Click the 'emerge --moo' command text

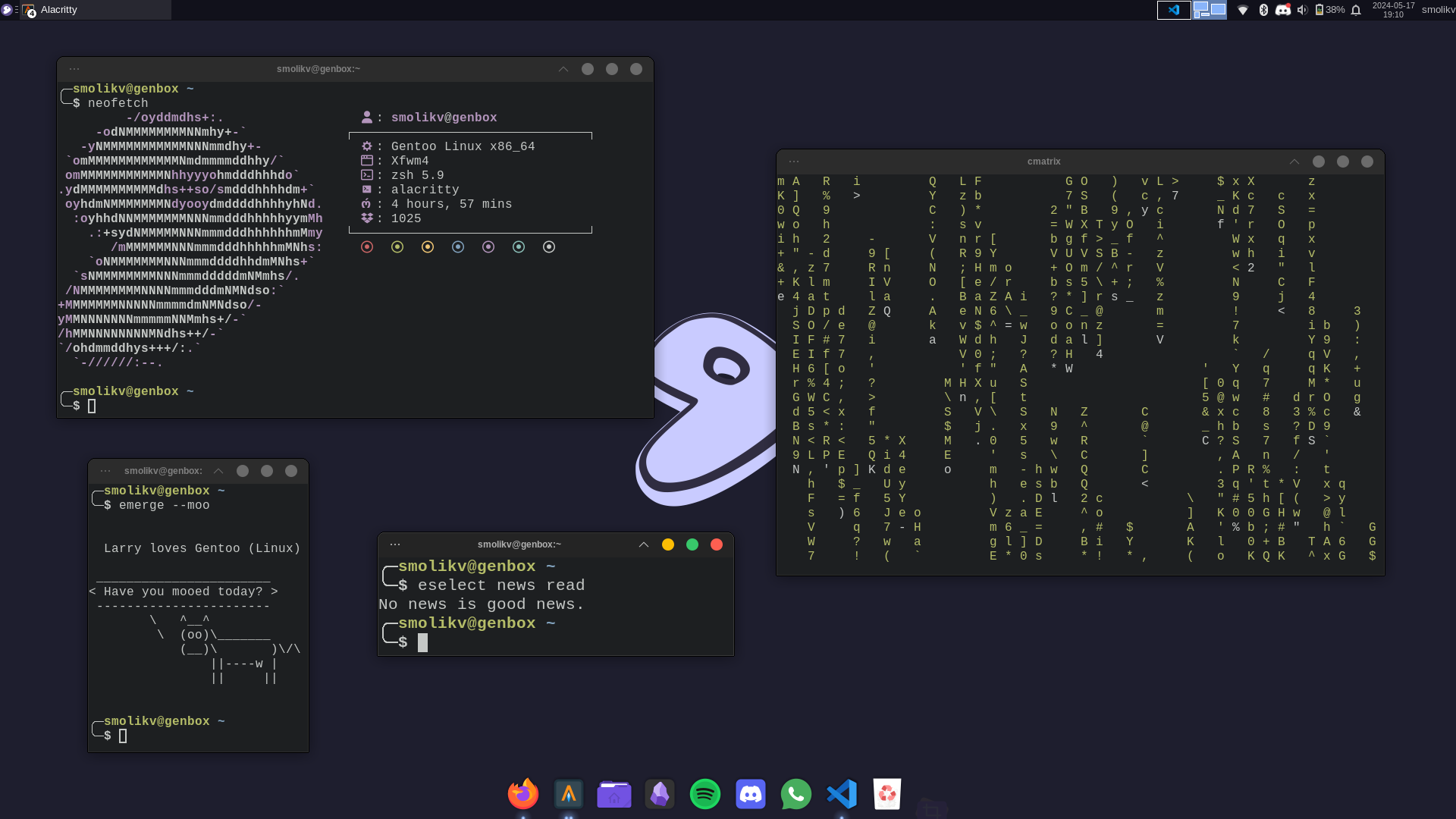[x=164, y=505]
